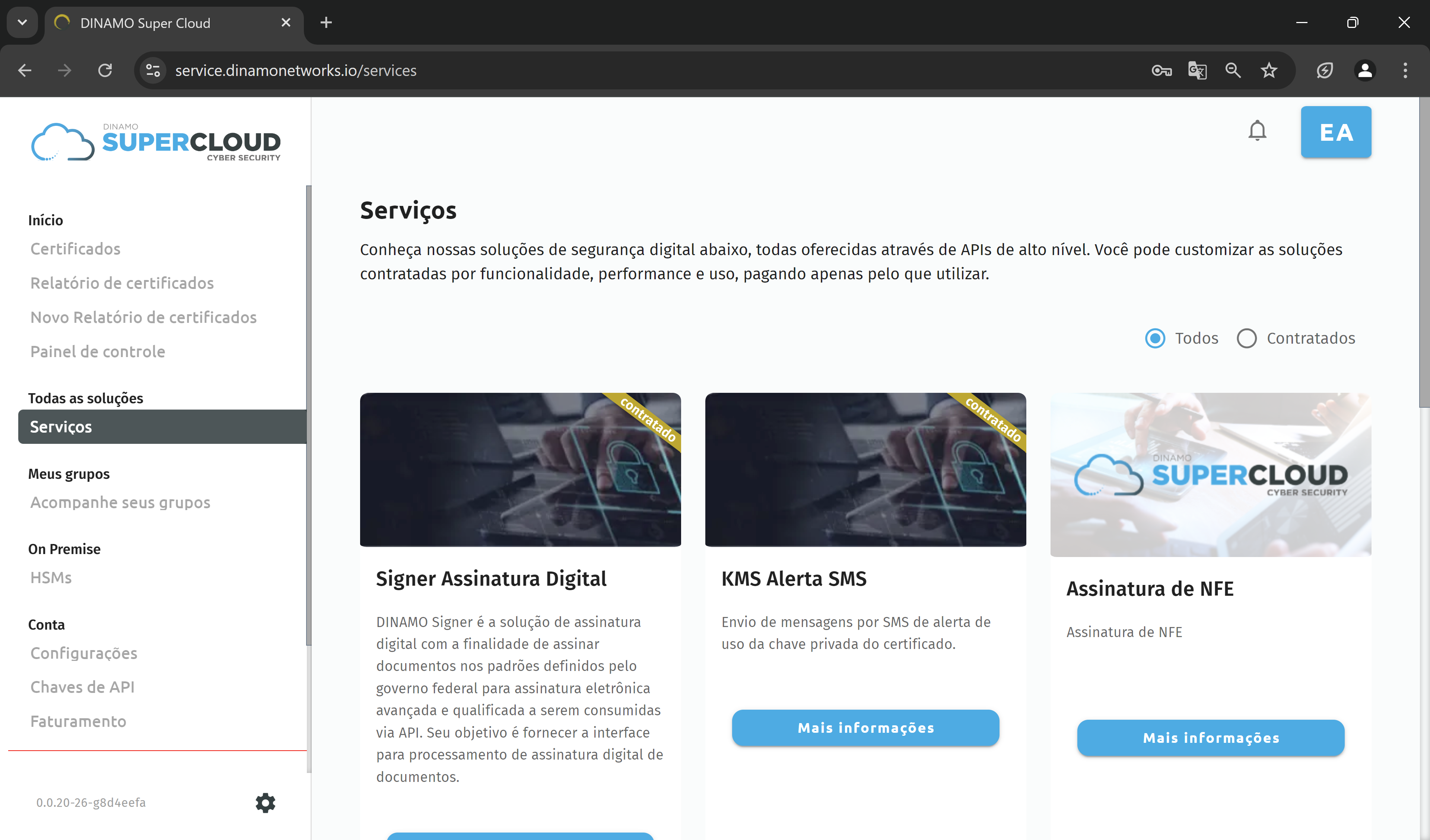Open Relatório de certificados
The image size is (1430, 840).
[122, 283]
